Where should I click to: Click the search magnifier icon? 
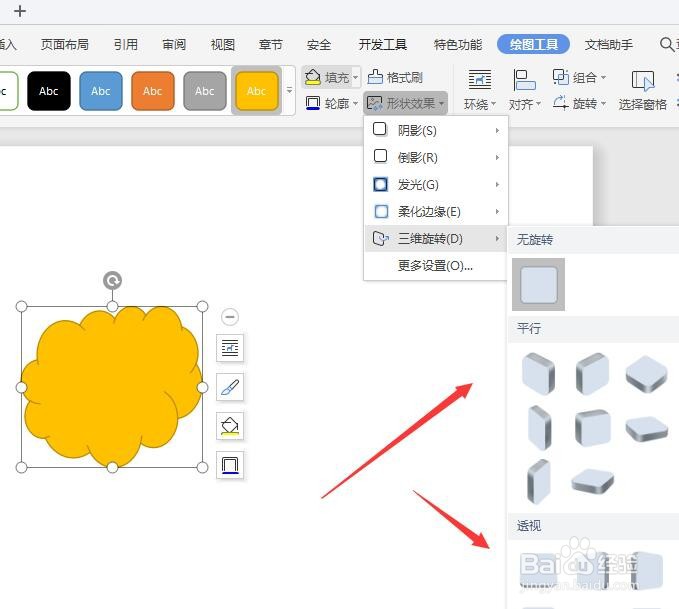[667, 44]
